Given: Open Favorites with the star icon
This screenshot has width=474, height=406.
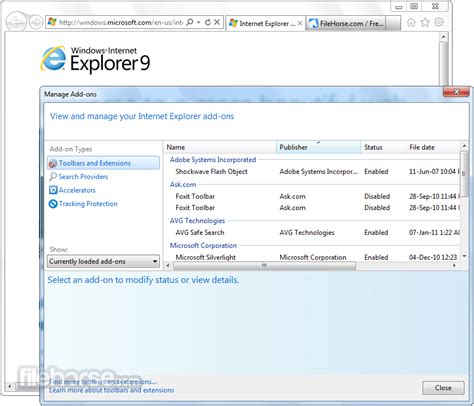Looking at the screenshot, I should pos(425,22).
